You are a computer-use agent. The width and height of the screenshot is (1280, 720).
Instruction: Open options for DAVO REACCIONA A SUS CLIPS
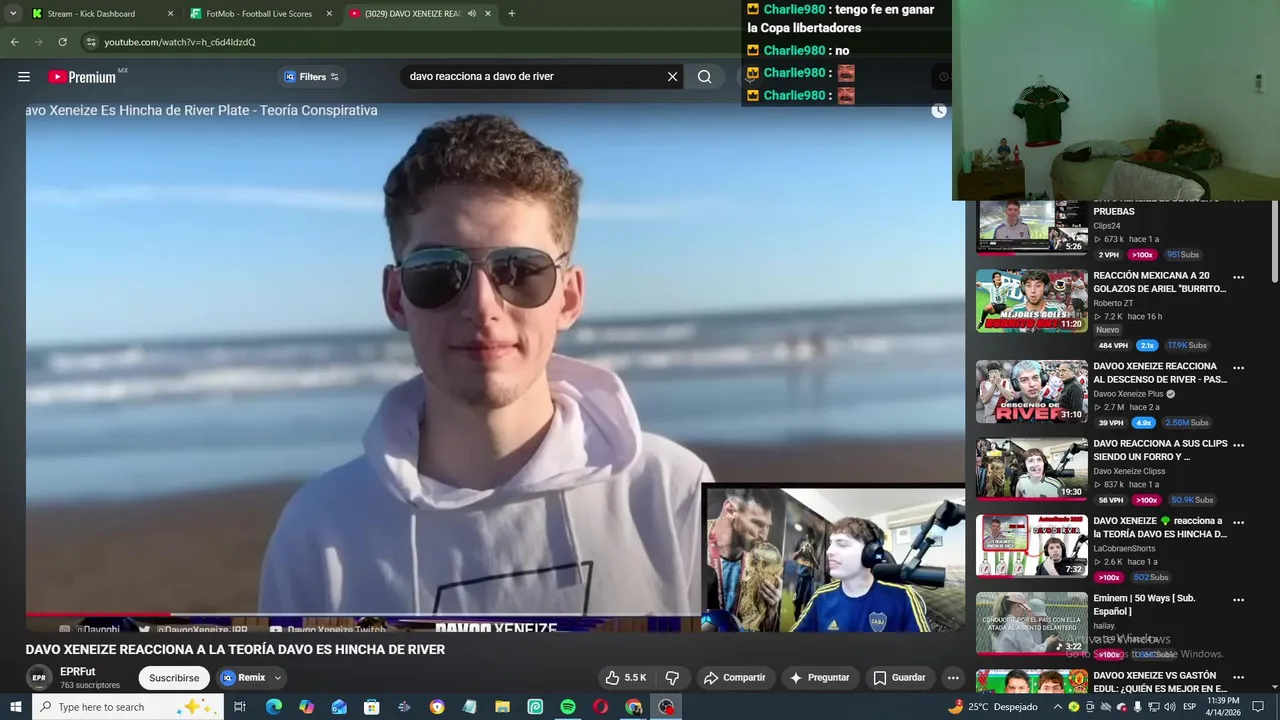(x=1238, y=444)
